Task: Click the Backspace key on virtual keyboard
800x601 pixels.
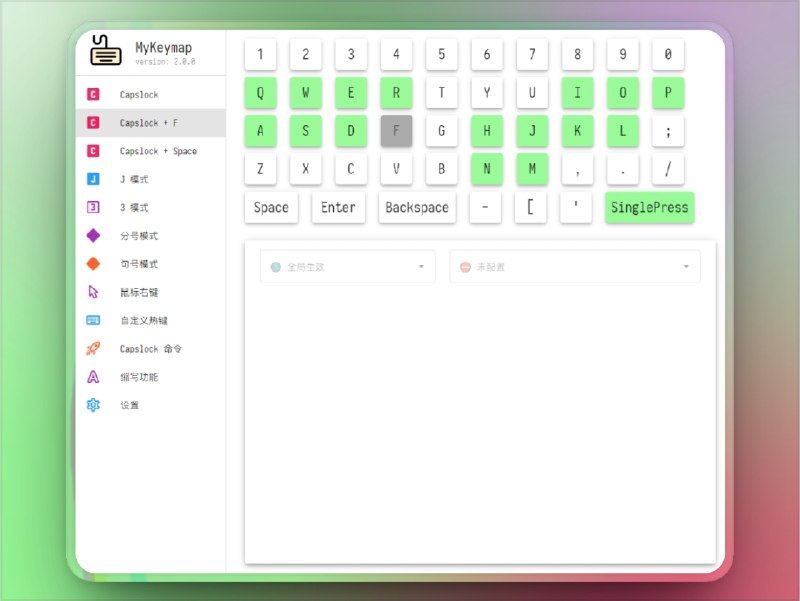Action: coord(416,207)
